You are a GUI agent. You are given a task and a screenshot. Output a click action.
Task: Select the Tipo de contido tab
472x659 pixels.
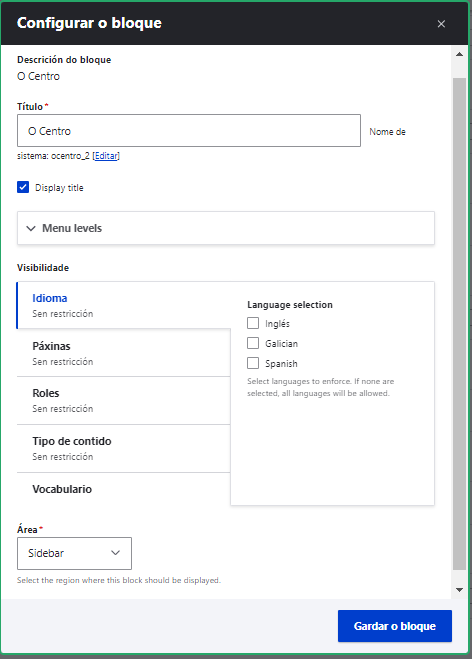click(124, 448)
